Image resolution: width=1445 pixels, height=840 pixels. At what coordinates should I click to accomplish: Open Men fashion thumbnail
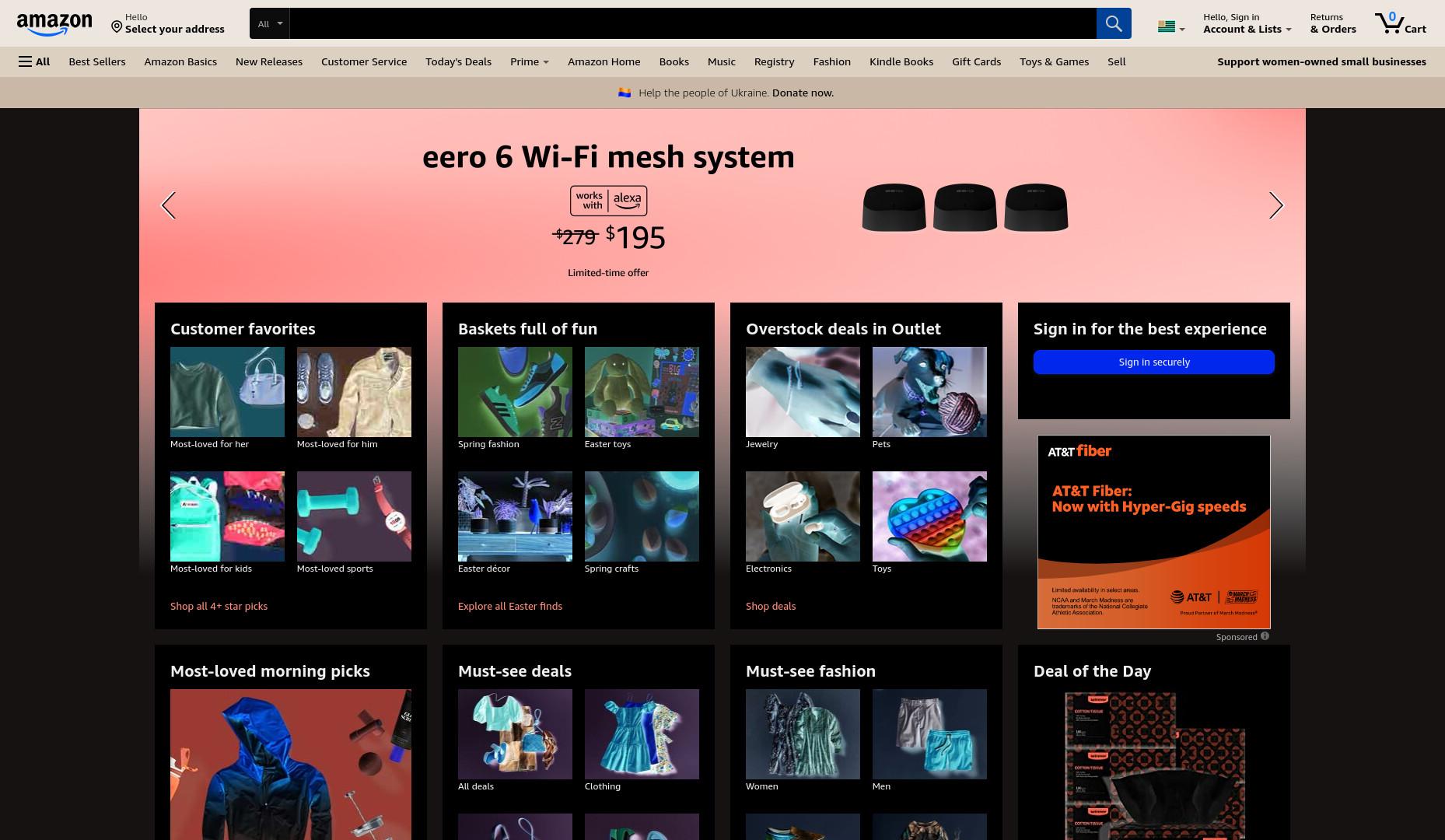coord(929,734)
